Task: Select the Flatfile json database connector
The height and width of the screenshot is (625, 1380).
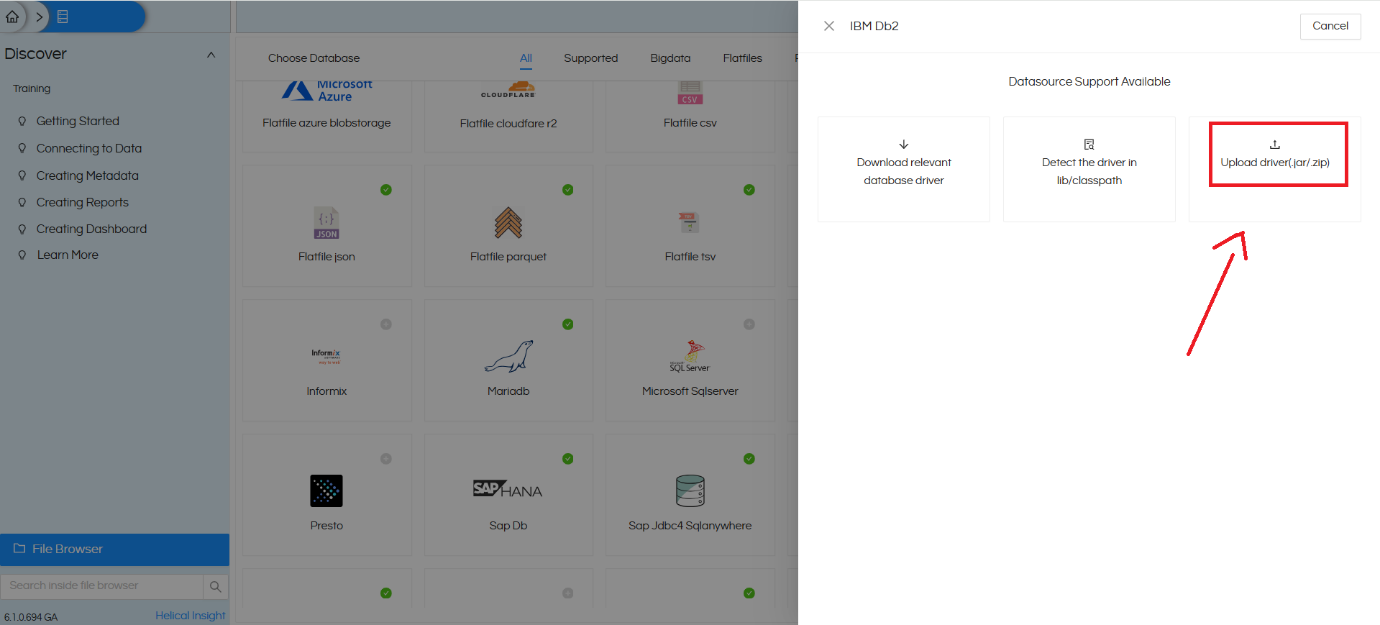Action: click(x=326, y=225)
